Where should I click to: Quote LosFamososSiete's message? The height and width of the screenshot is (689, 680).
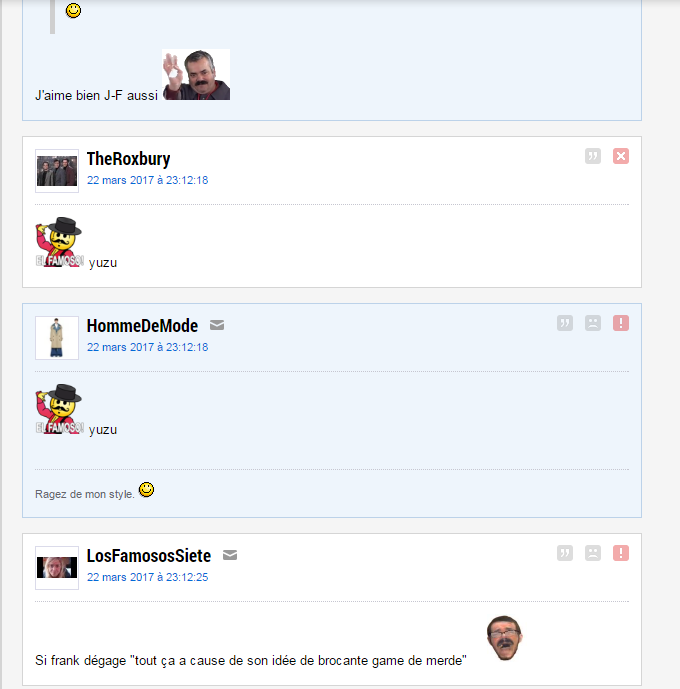pyautogui.click(x=564, y=553)
